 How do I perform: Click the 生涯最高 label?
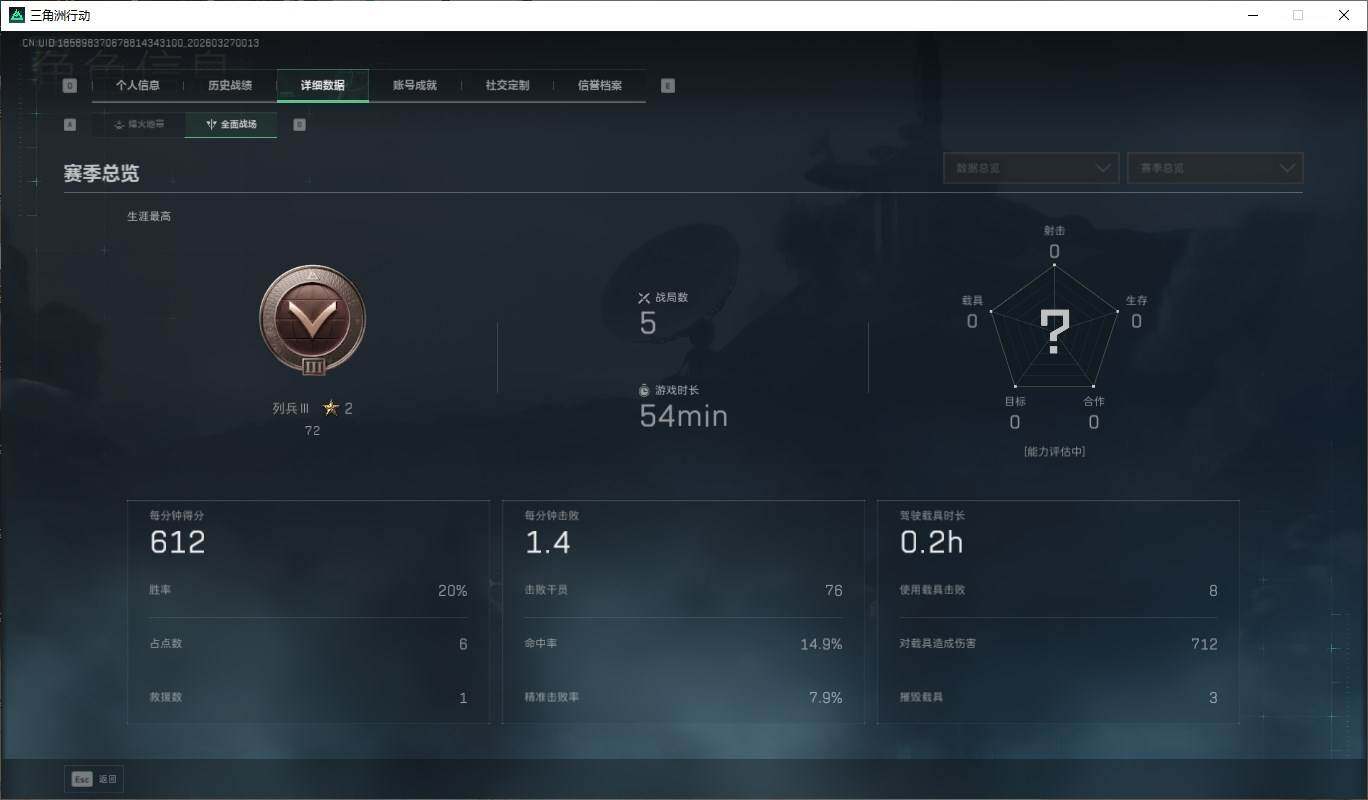pyautogui.click(x=149, y=216)
